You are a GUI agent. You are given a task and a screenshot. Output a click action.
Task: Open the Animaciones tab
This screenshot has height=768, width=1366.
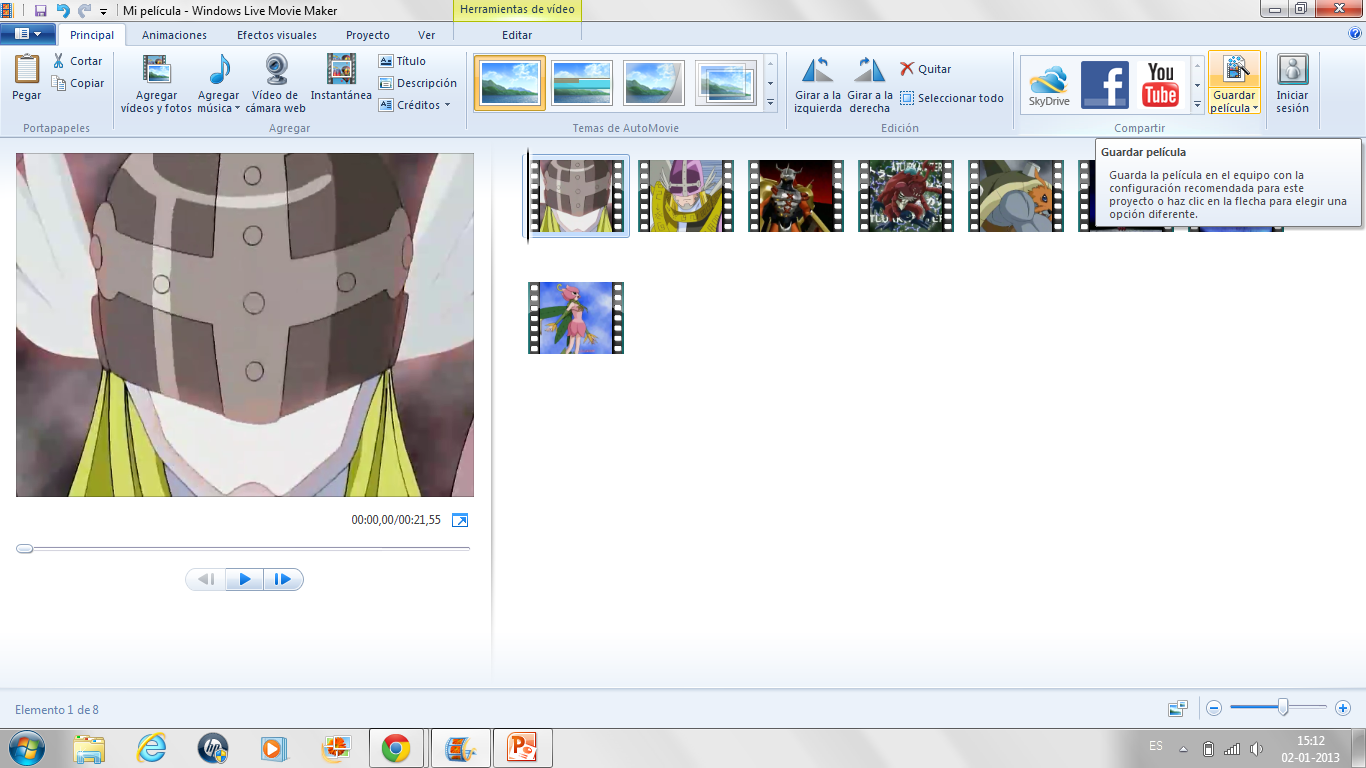click(174, 35)
